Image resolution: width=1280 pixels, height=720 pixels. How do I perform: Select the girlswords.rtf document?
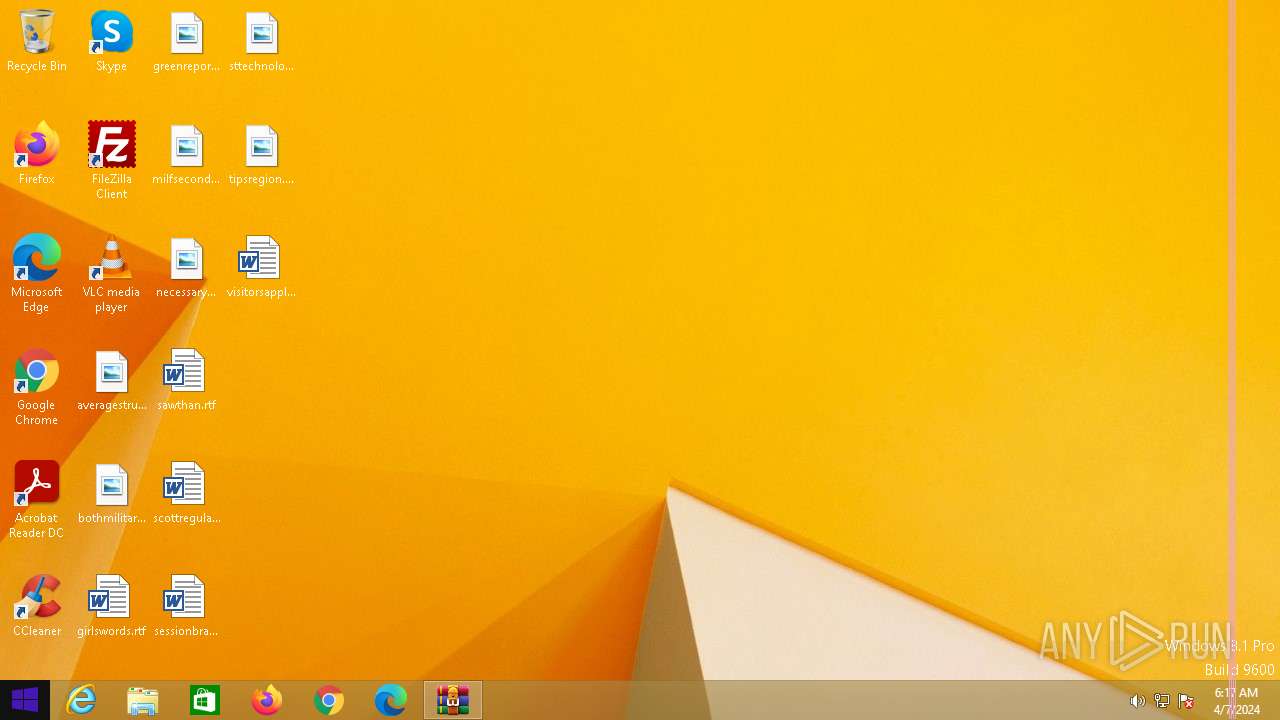pos(111,606)
